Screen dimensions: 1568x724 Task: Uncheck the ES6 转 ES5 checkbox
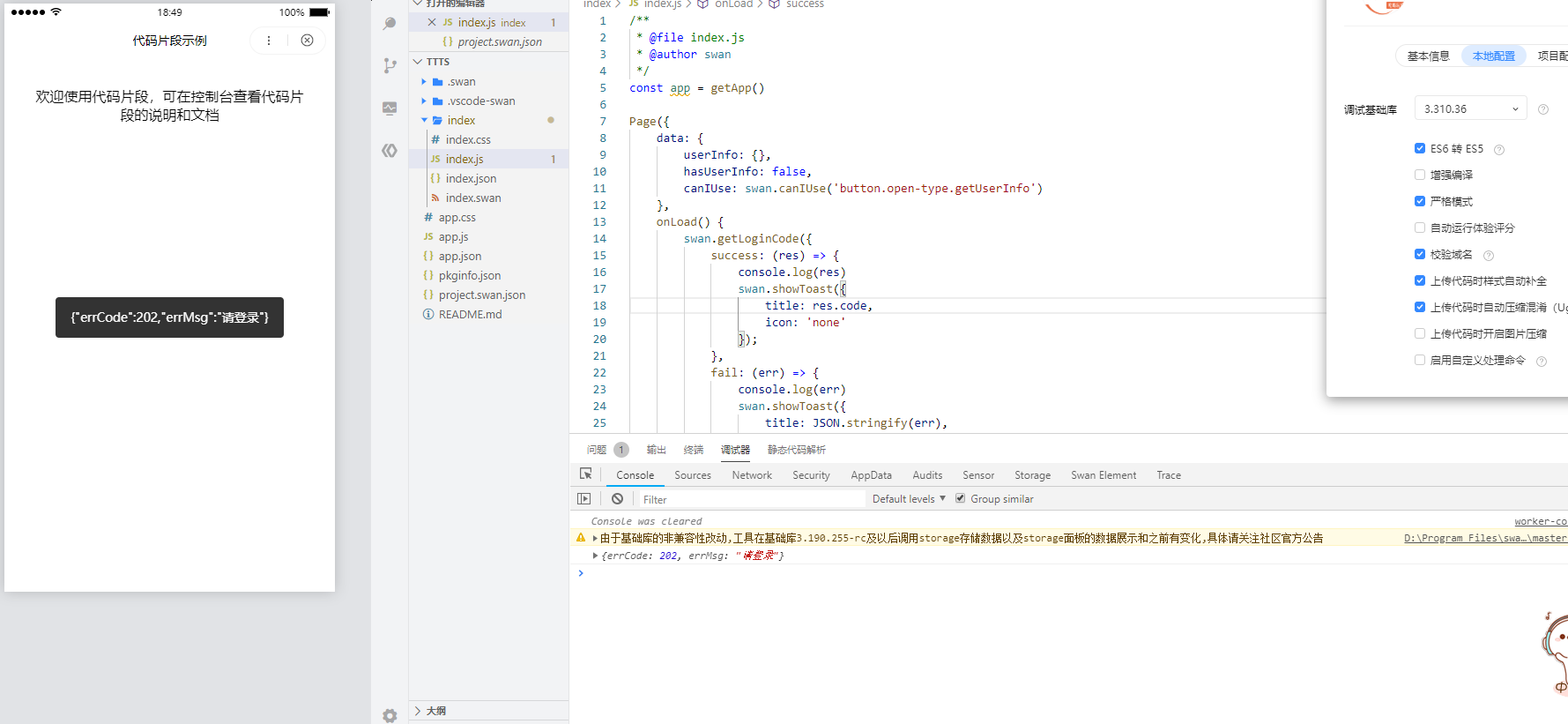click(1420, 148)
